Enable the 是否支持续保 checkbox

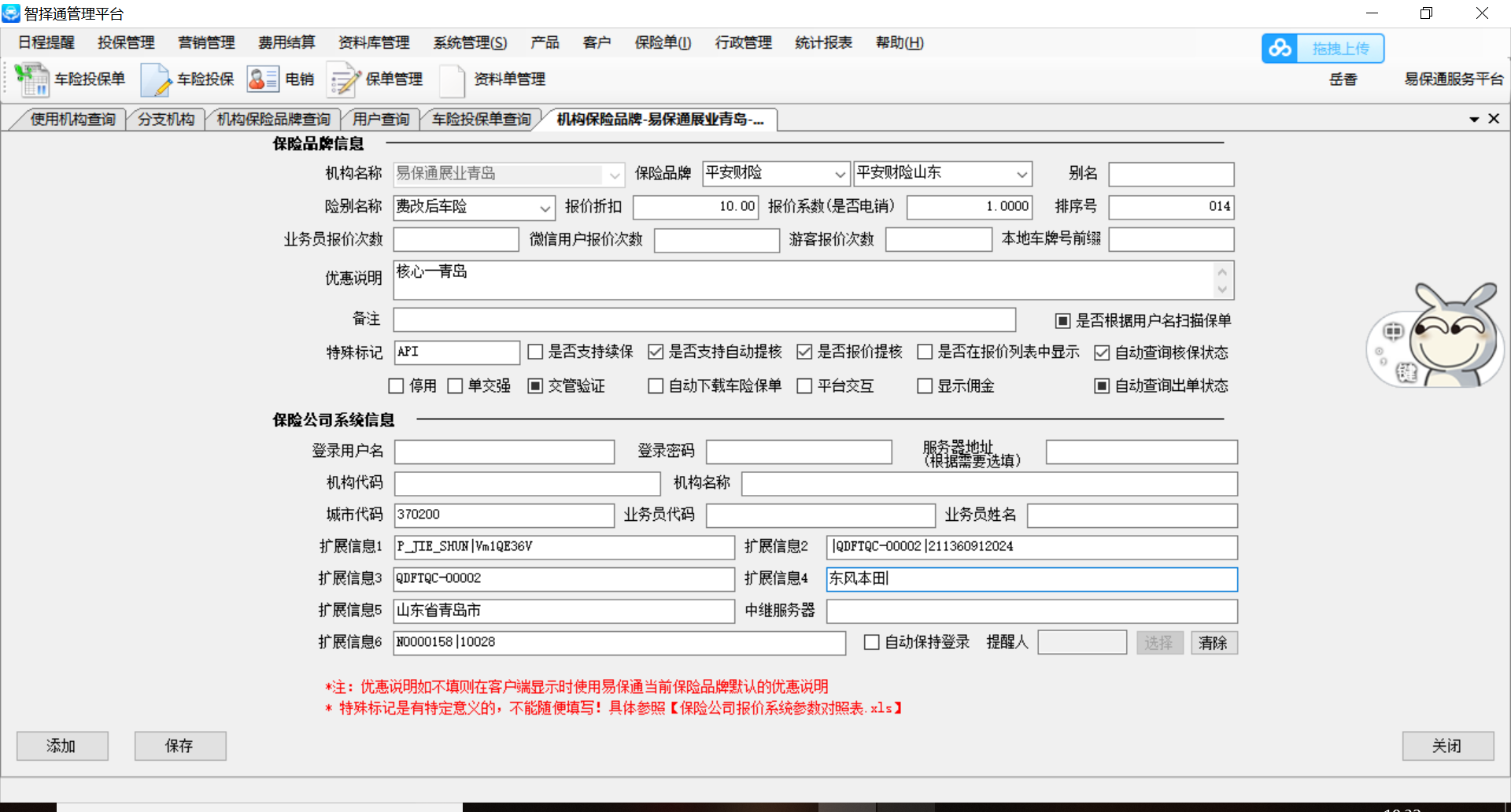536,352
